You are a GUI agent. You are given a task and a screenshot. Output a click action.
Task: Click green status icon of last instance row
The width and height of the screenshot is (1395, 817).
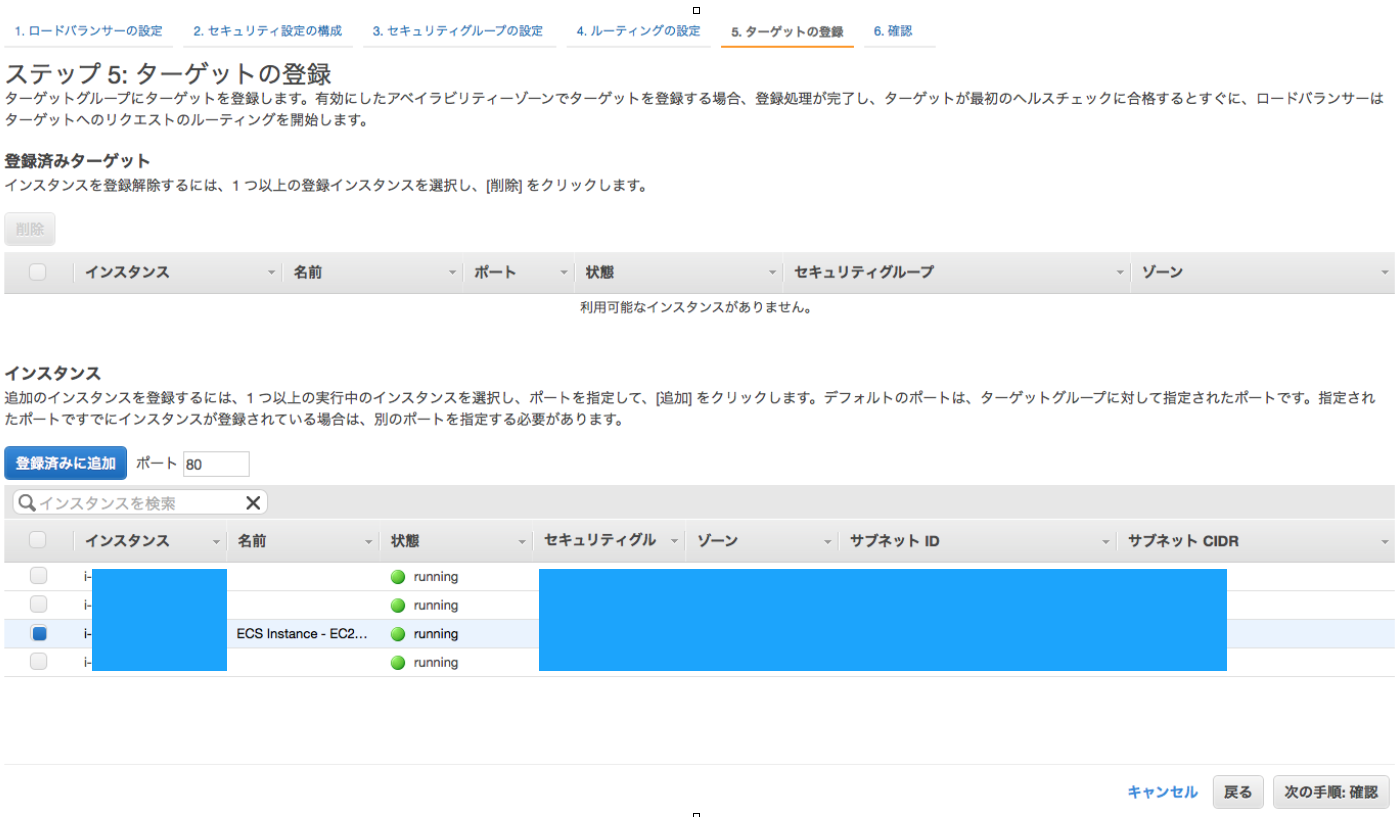click(x=398, y=662)
